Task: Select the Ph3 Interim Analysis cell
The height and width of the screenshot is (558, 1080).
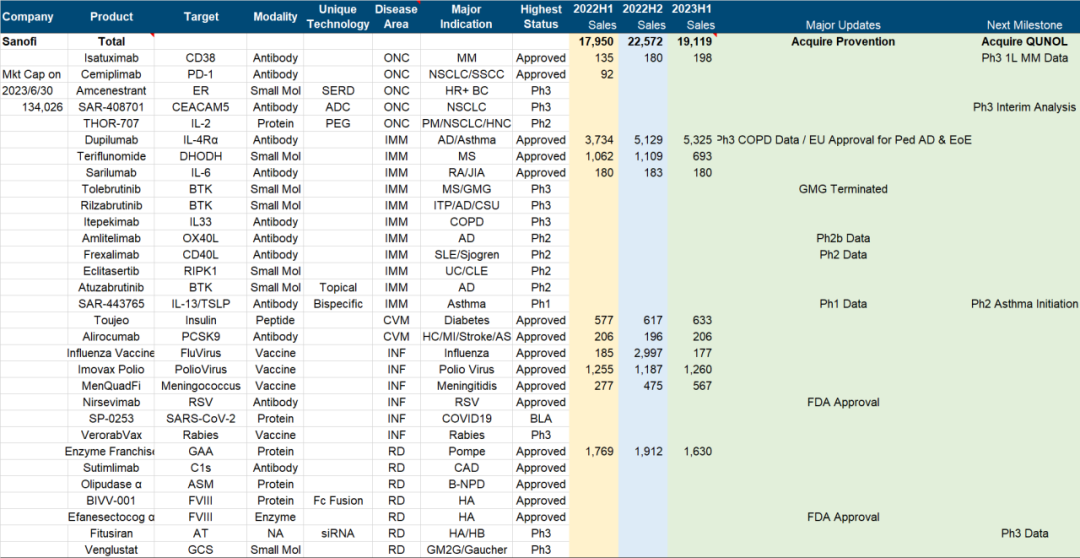Action: pyautogui.click(x=1024, y=107)
